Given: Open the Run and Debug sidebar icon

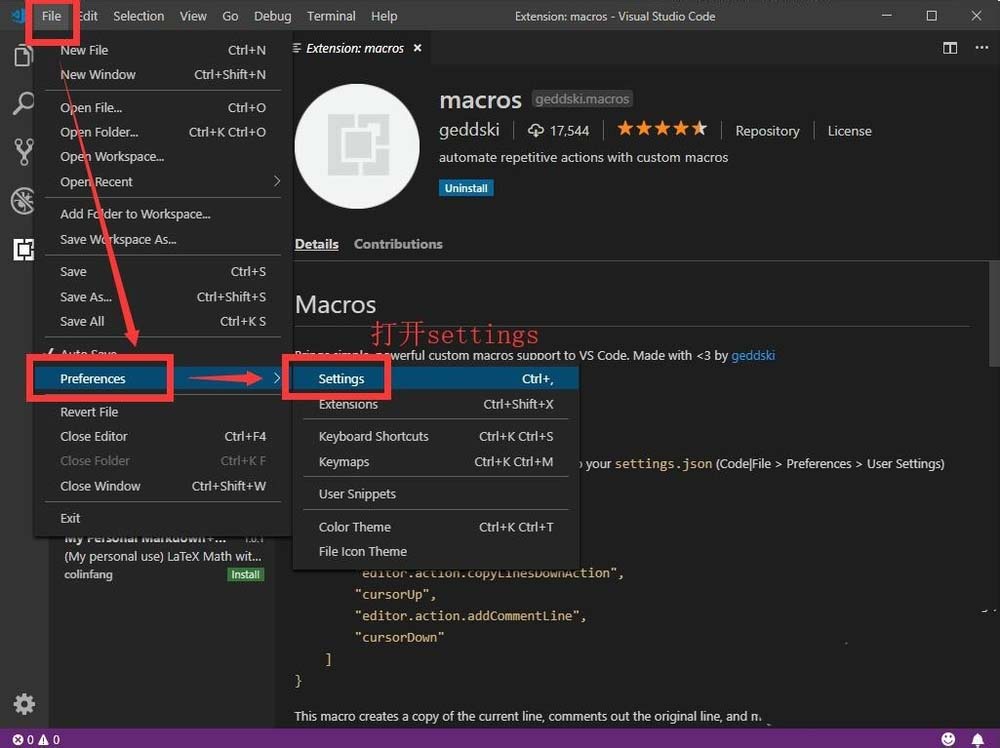Looking at the screenshot, I should click(x=23, y=200).
